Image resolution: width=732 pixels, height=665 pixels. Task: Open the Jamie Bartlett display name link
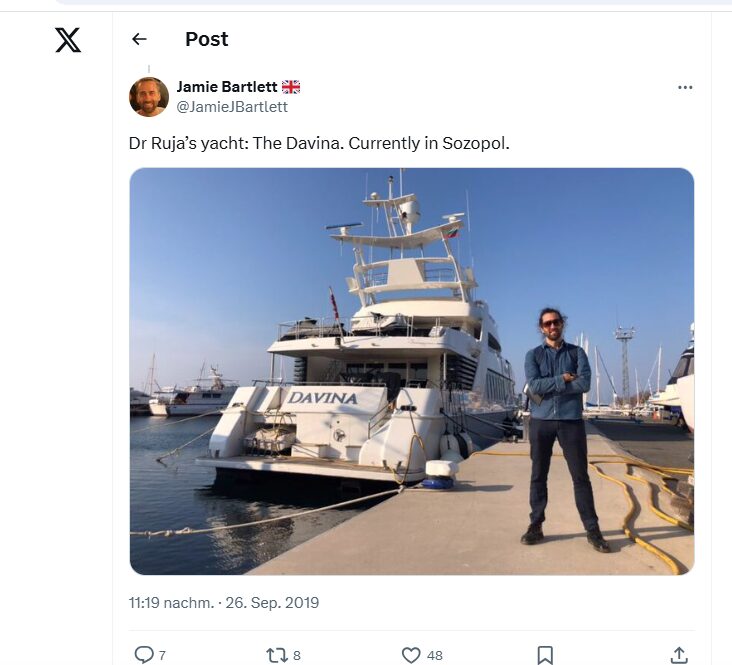[227, 87]
